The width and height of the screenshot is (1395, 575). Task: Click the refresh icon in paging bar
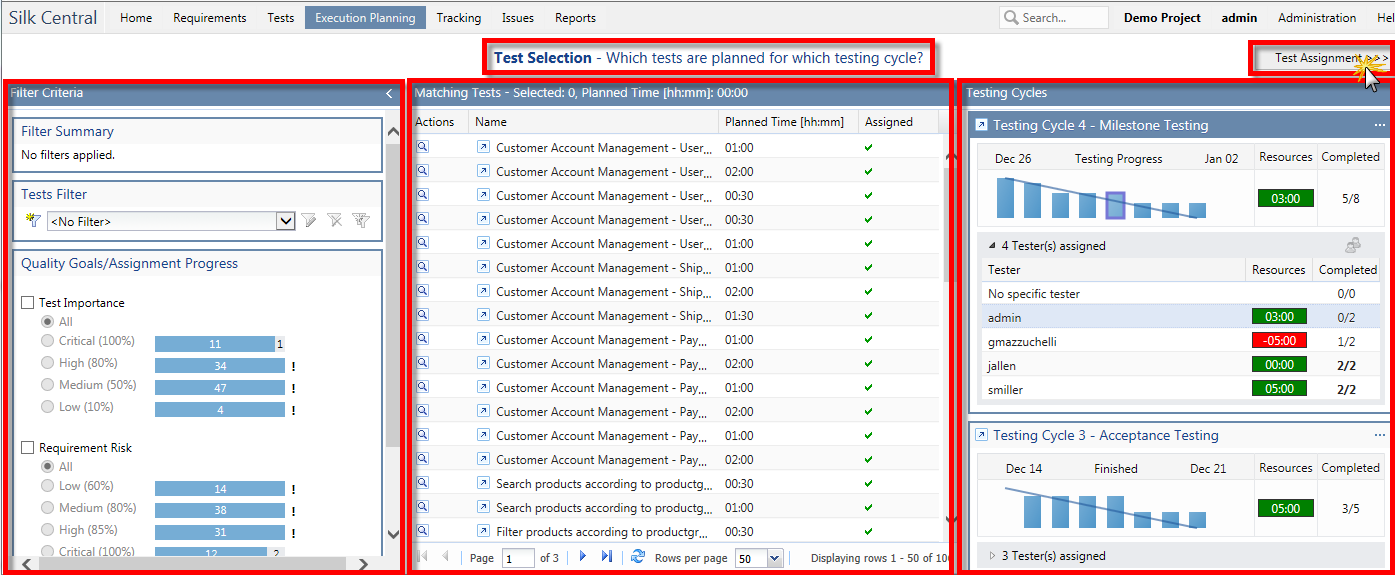(x=638, y=557)
